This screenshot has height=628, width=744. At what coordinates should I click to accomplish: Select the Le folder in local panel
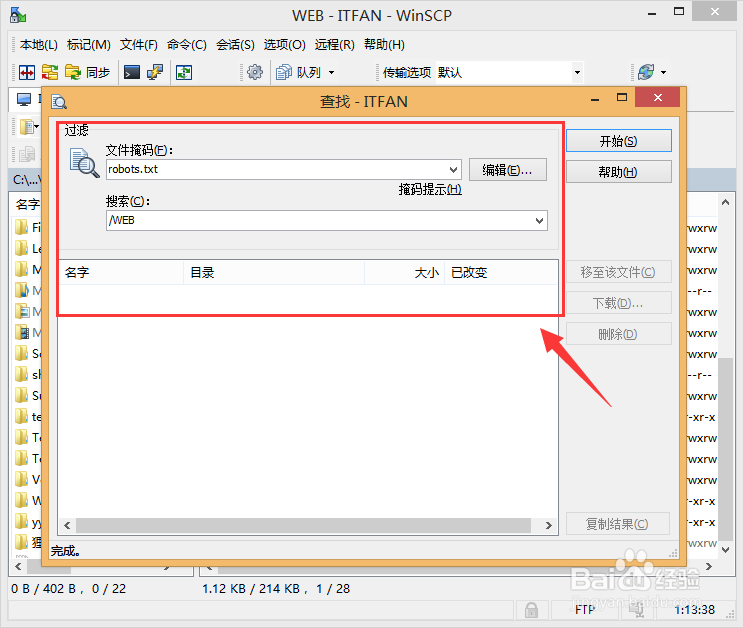pos(27,249)
